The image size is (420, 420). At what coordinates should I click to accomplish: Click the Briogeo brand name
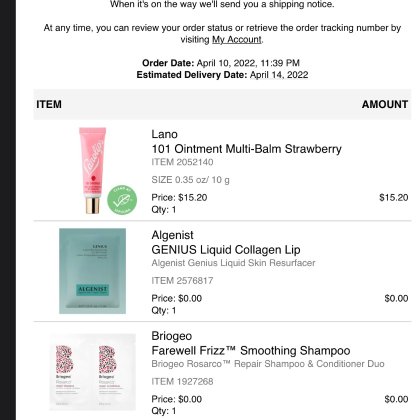172,336
